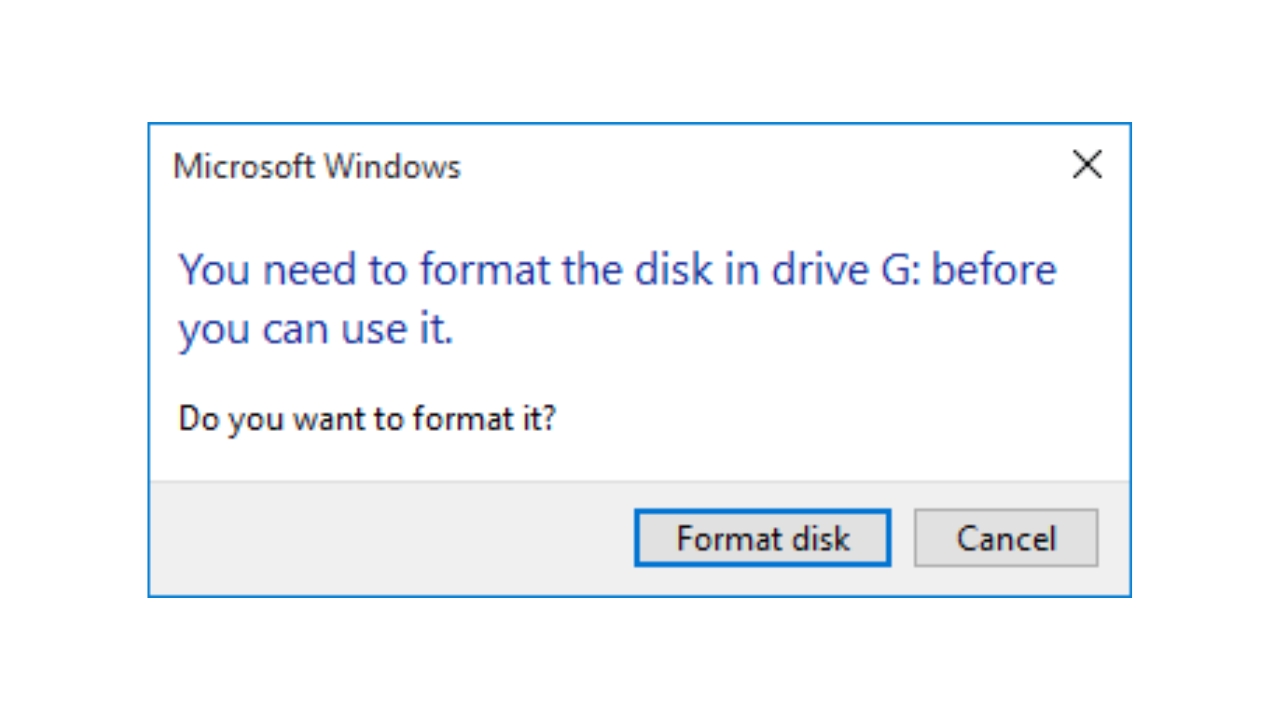Click the empty area beside the buttons
The width and height of the screenshot is (1280, 720).
[x=380, y=538]
